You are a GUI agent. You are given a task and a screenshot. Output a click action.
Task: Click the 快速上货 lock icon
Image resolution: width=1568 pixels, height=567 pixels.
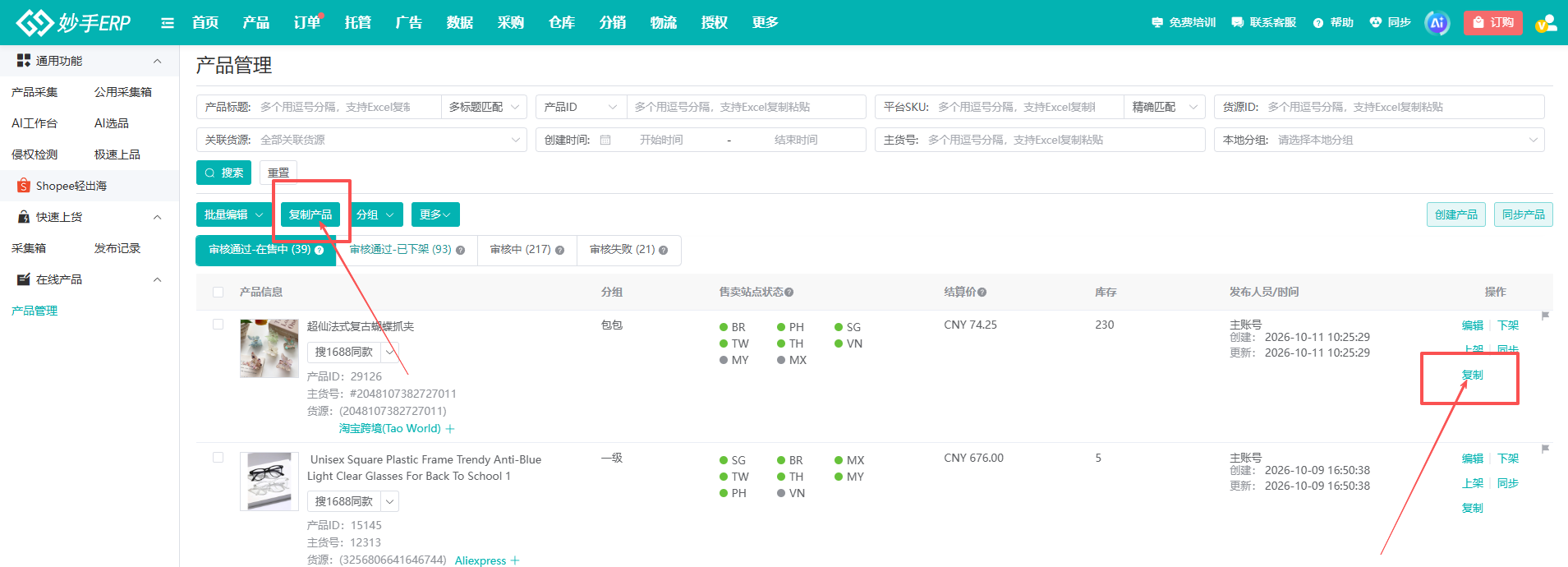click(24, 217)
